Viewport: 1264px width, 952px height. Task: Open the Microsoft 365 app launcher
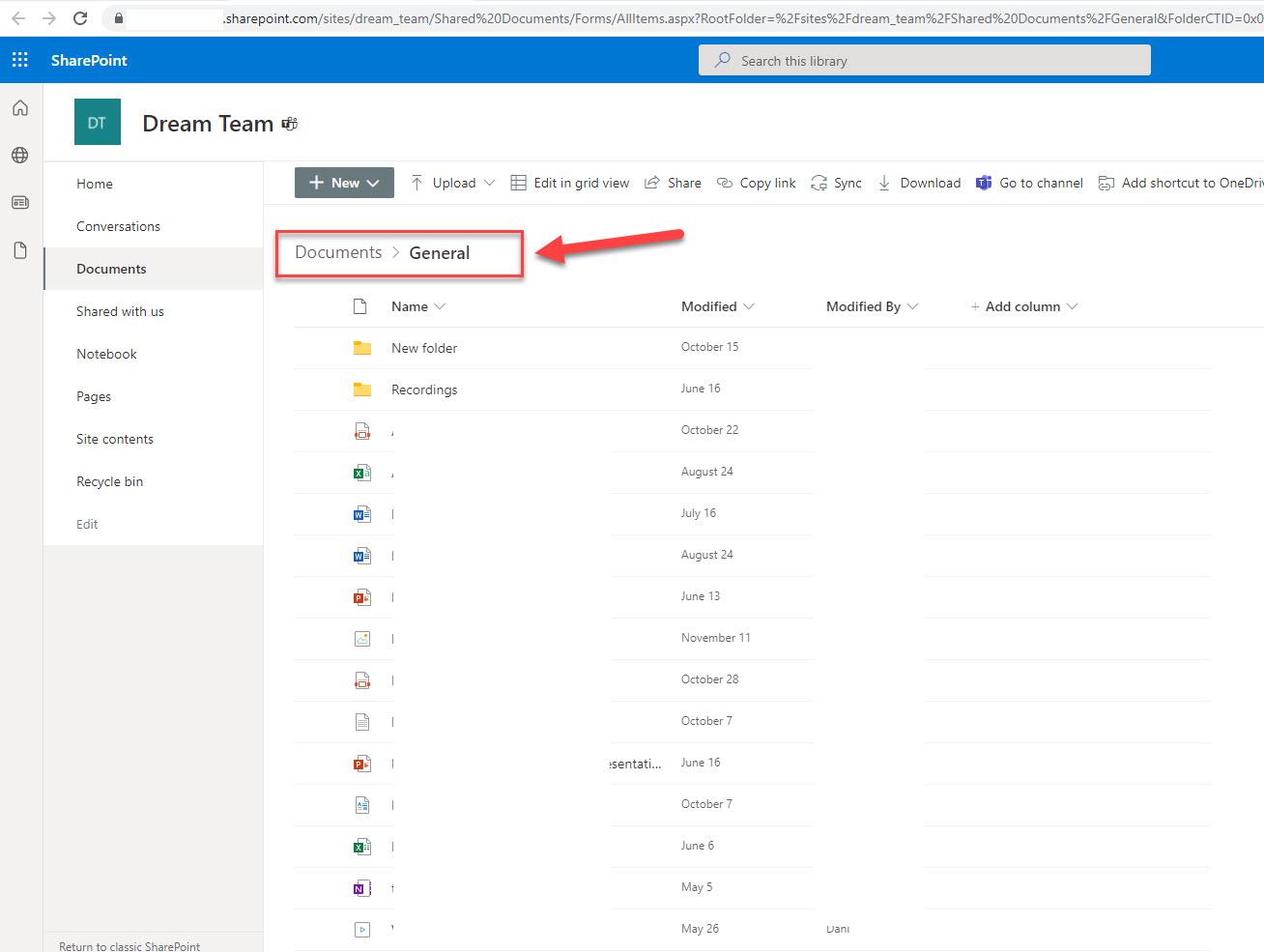(19, 59)
